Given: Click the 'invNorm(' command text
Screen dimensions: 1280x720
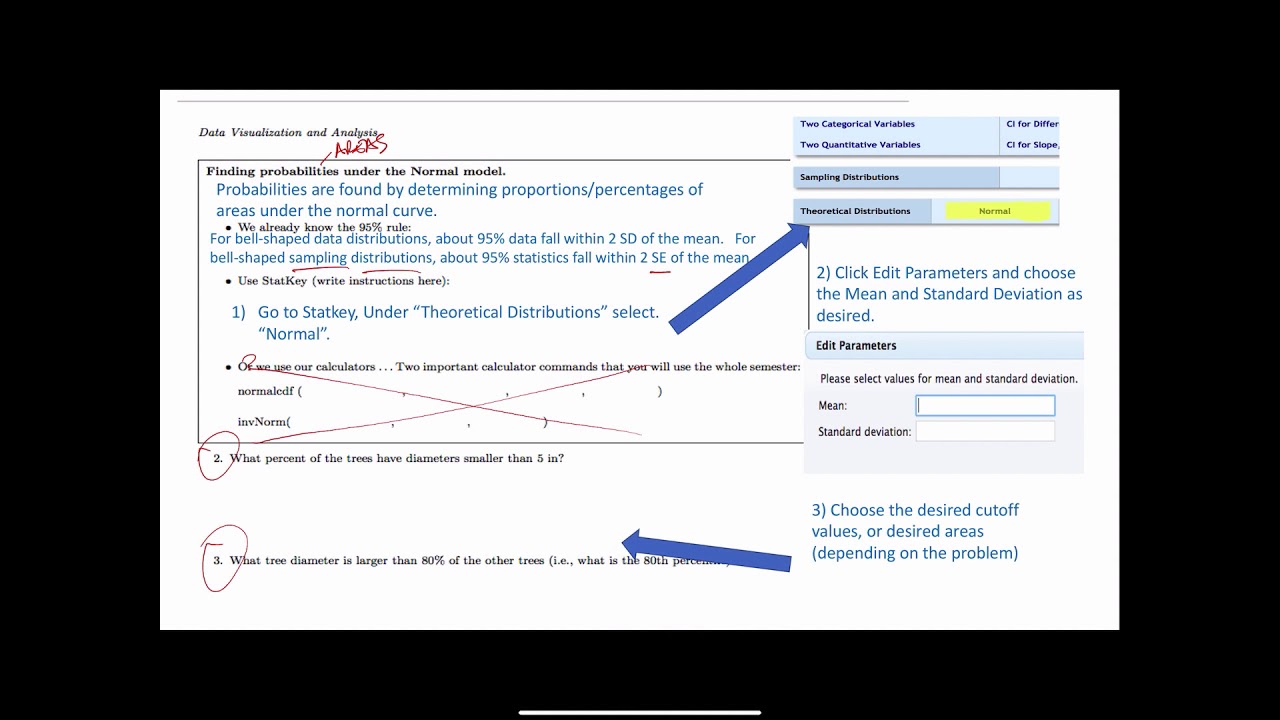Looking at the screenshot, I should [264, 422].
